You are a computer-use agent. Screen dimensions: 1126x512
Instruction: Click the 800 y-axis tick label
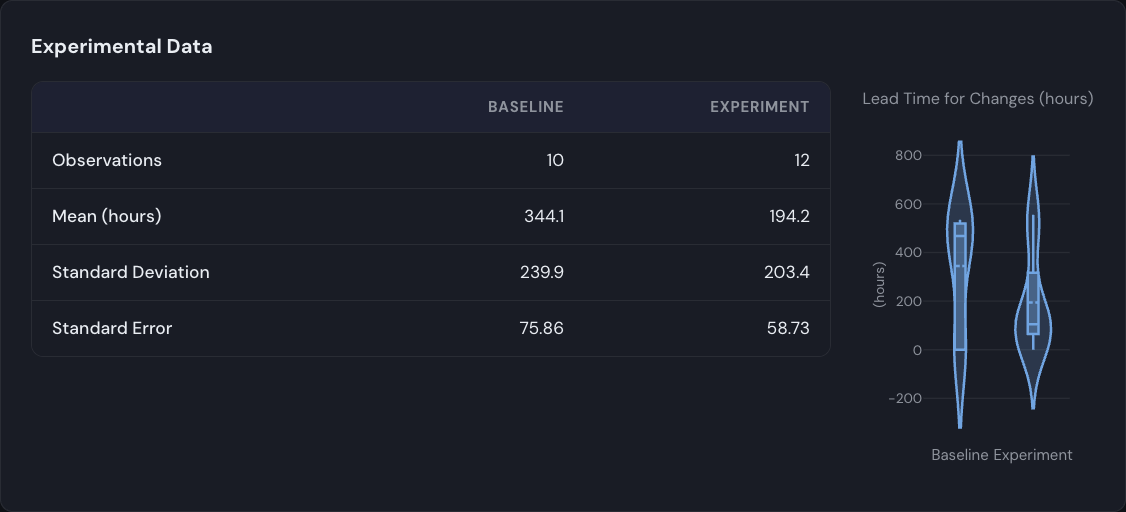click(x=908, y=155)
